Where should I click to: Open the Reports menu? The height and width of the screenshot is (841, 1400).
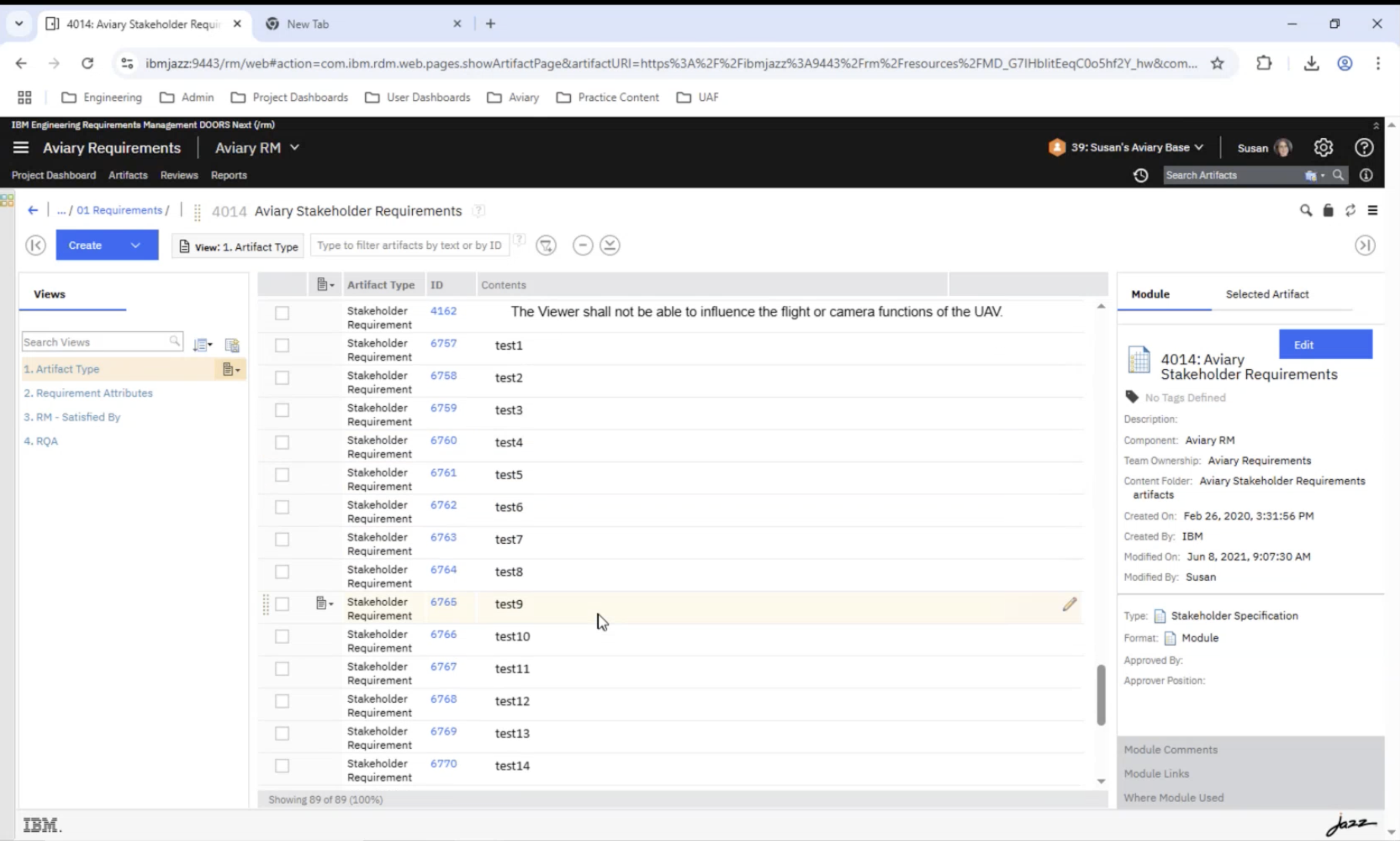[x=229, y=175]
